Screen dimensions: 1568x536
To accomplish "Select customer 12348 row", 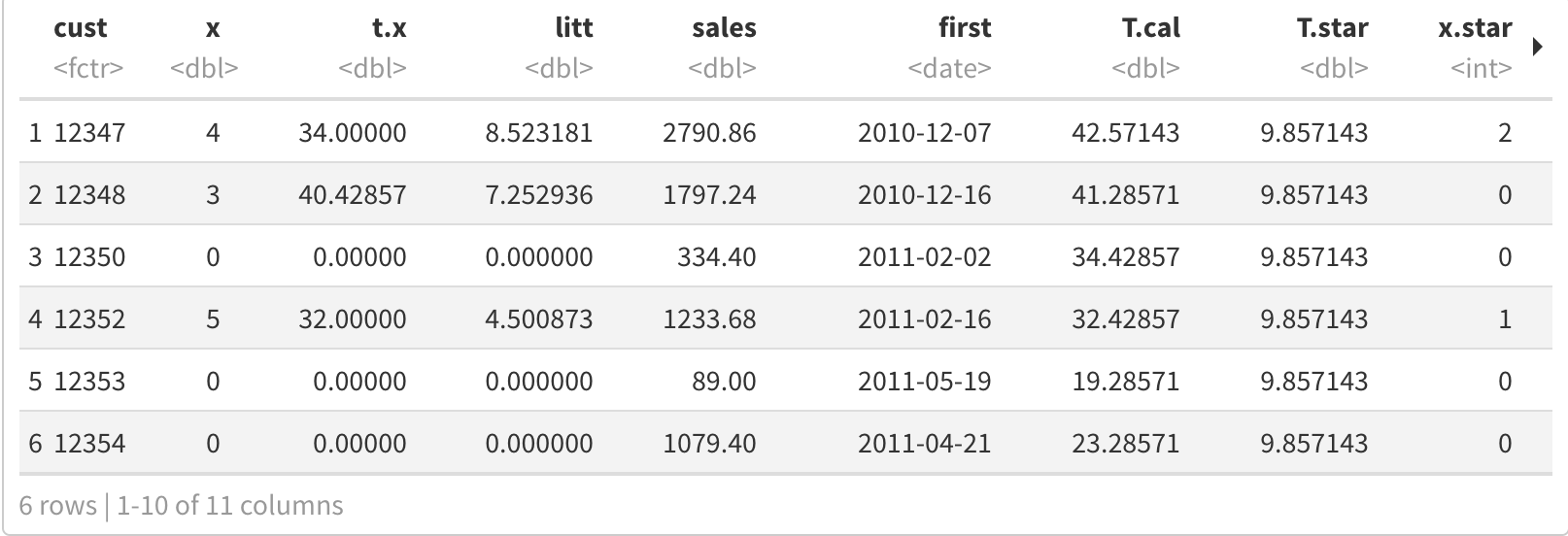I will pos(89,195).
